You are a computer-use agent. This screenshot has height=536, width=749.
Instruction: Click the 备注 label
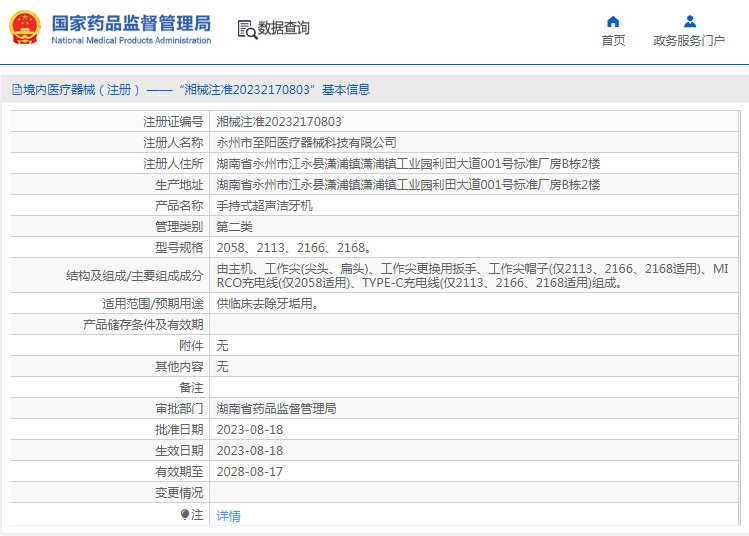click(191, 388)
